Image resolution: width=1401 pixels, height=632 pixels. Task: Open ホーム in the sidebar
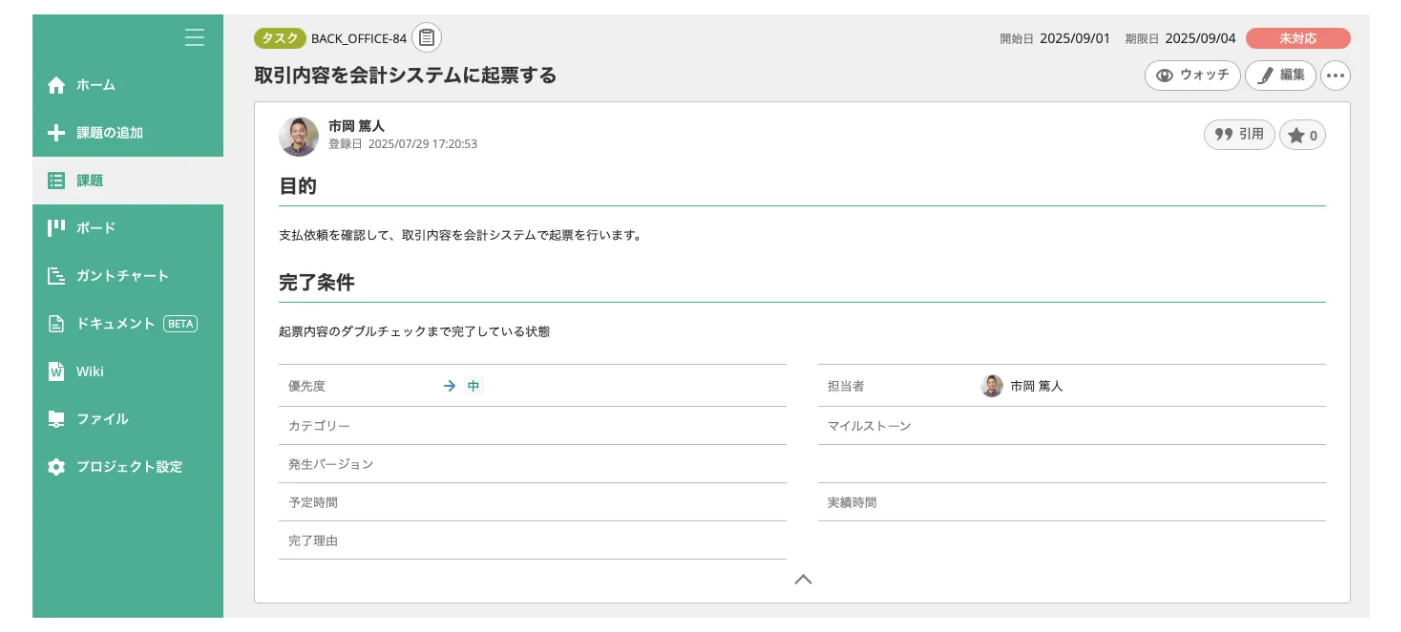point(128,85)
